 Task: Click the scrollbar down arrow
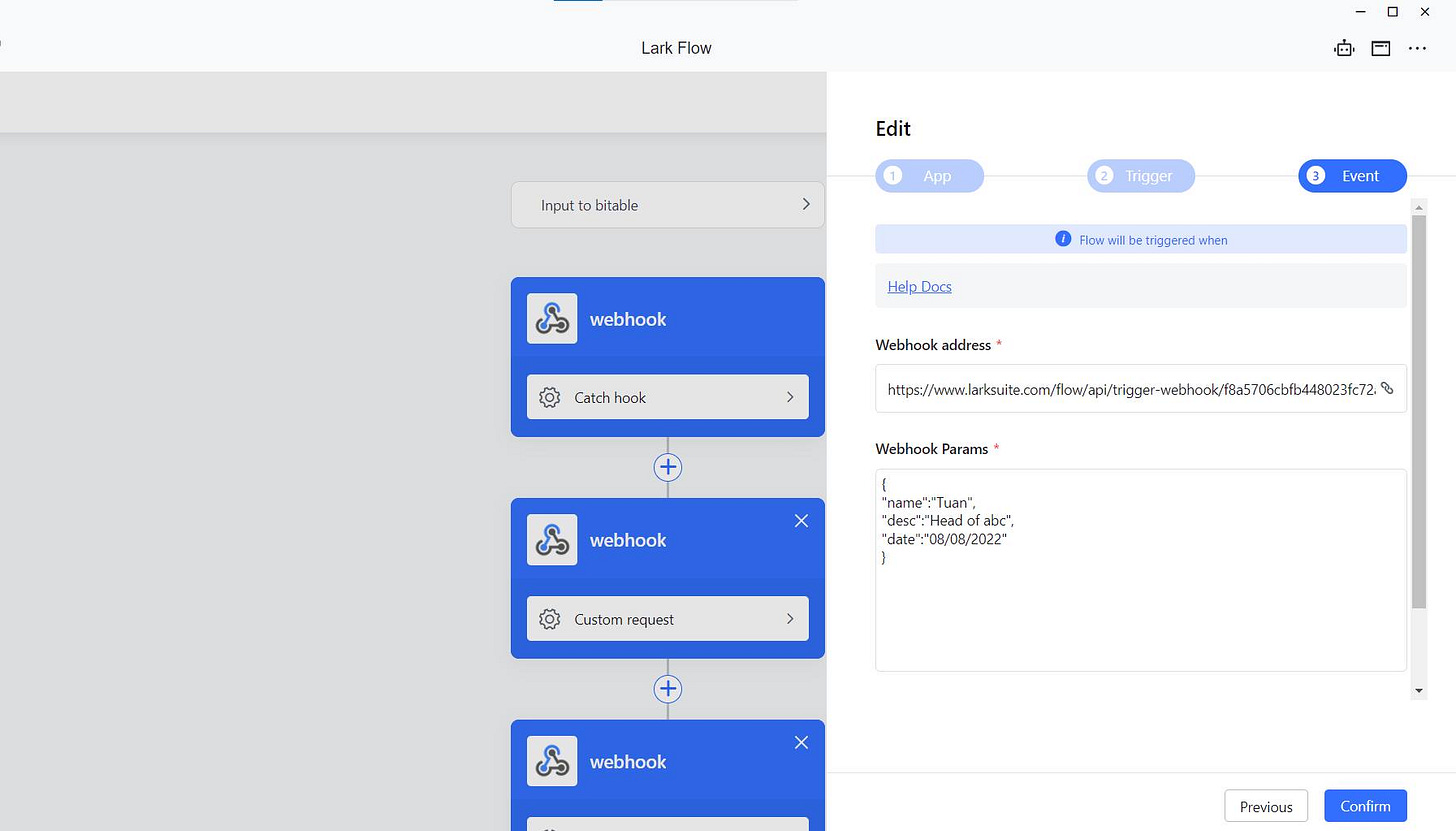tap(1419, 691)
